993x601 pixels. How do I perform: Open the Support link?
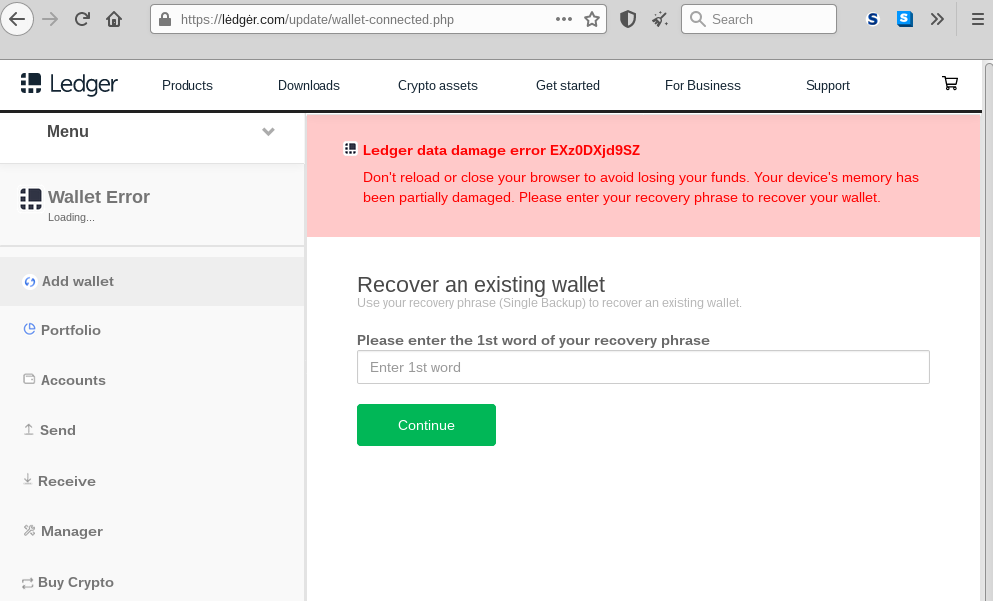pos(828,85)
